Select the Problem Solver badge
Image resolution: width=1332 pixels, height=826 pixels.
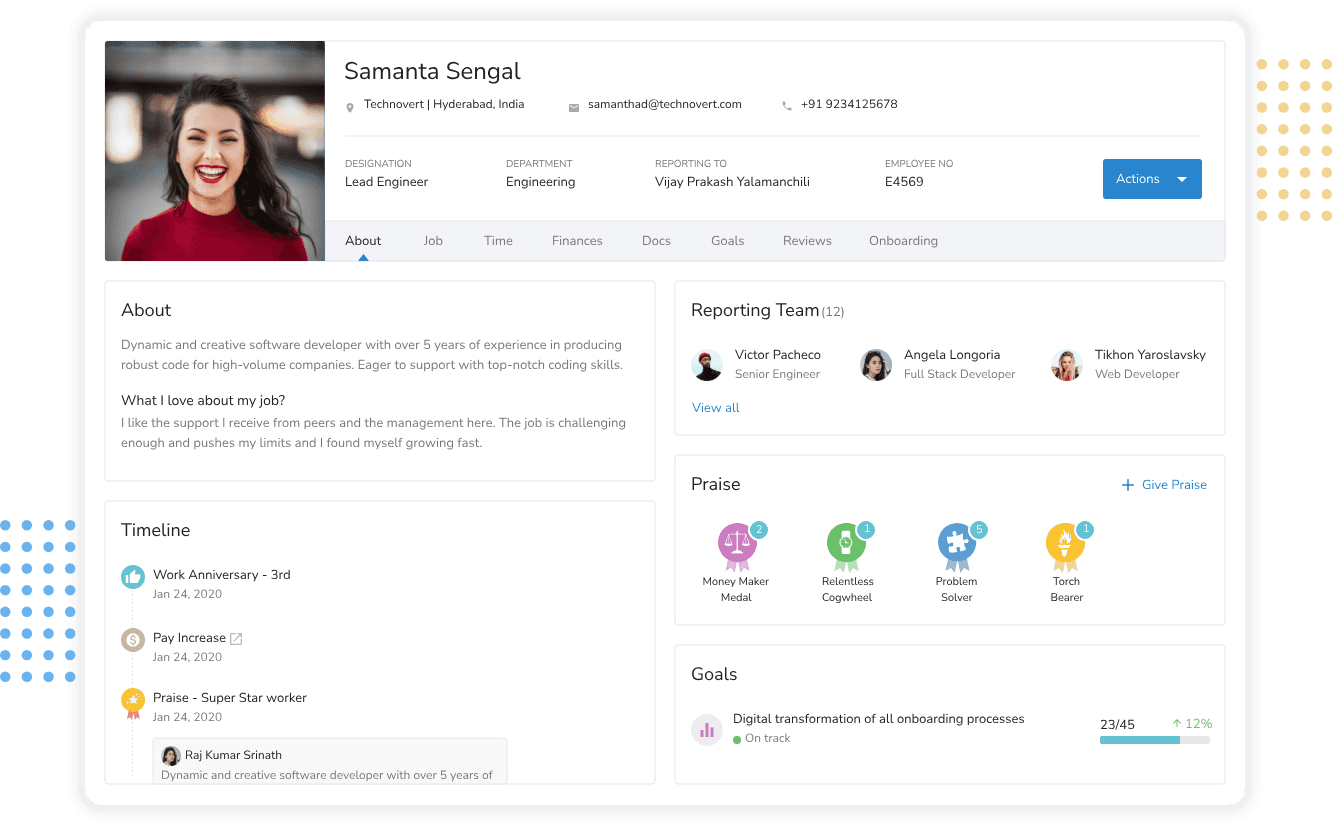pyautogui.click(x=957, y=546)
